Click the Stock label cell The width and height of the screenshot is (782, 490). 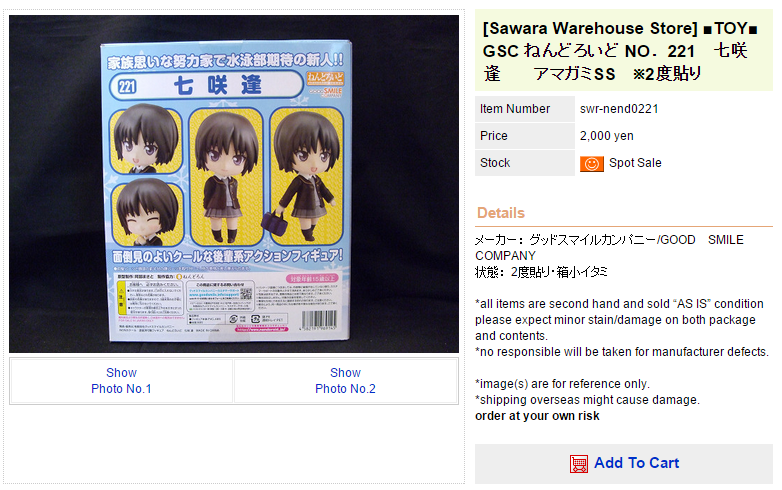(525, 163)
